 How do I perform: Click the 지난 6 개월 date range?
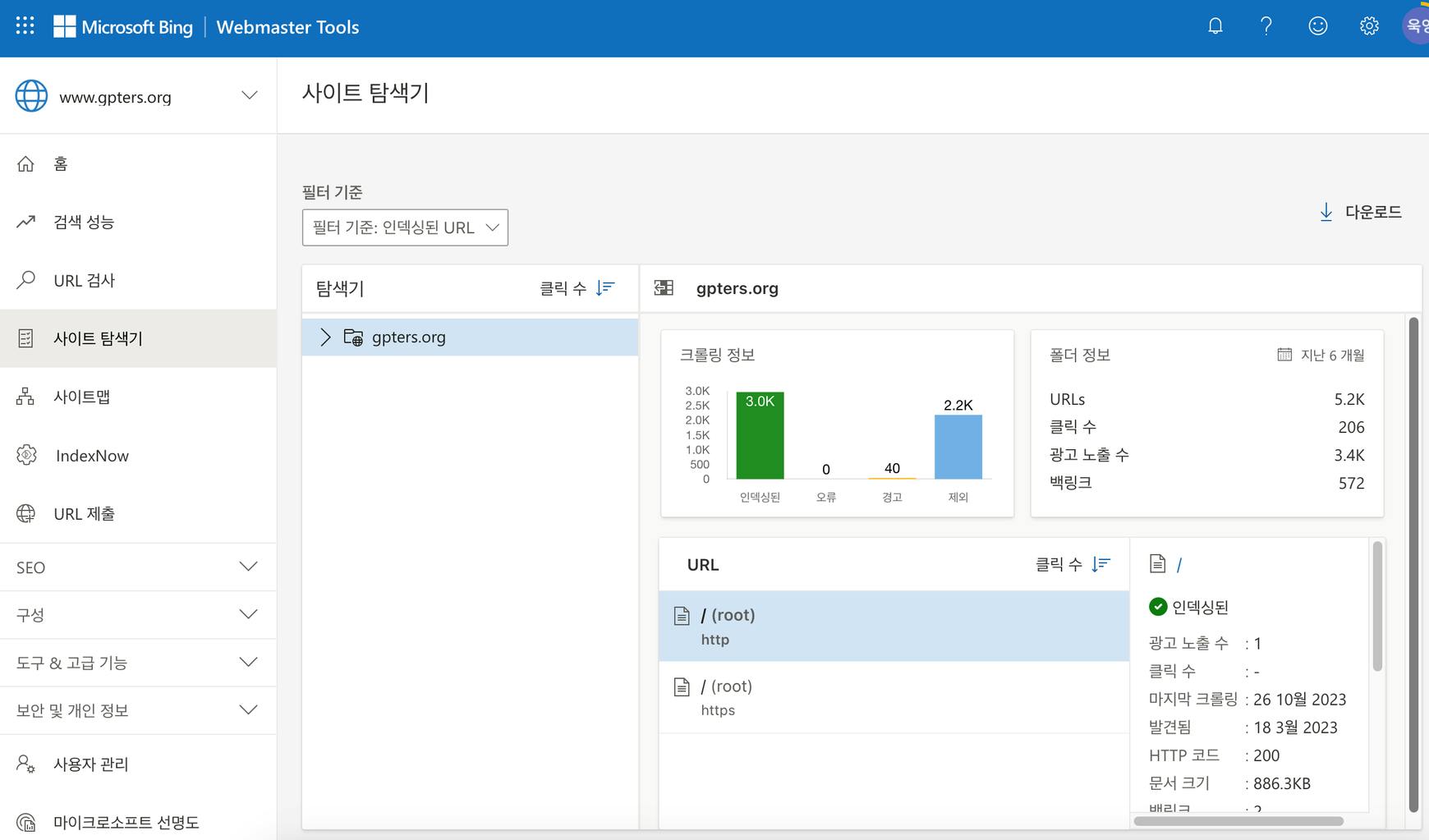(1321, 355)
